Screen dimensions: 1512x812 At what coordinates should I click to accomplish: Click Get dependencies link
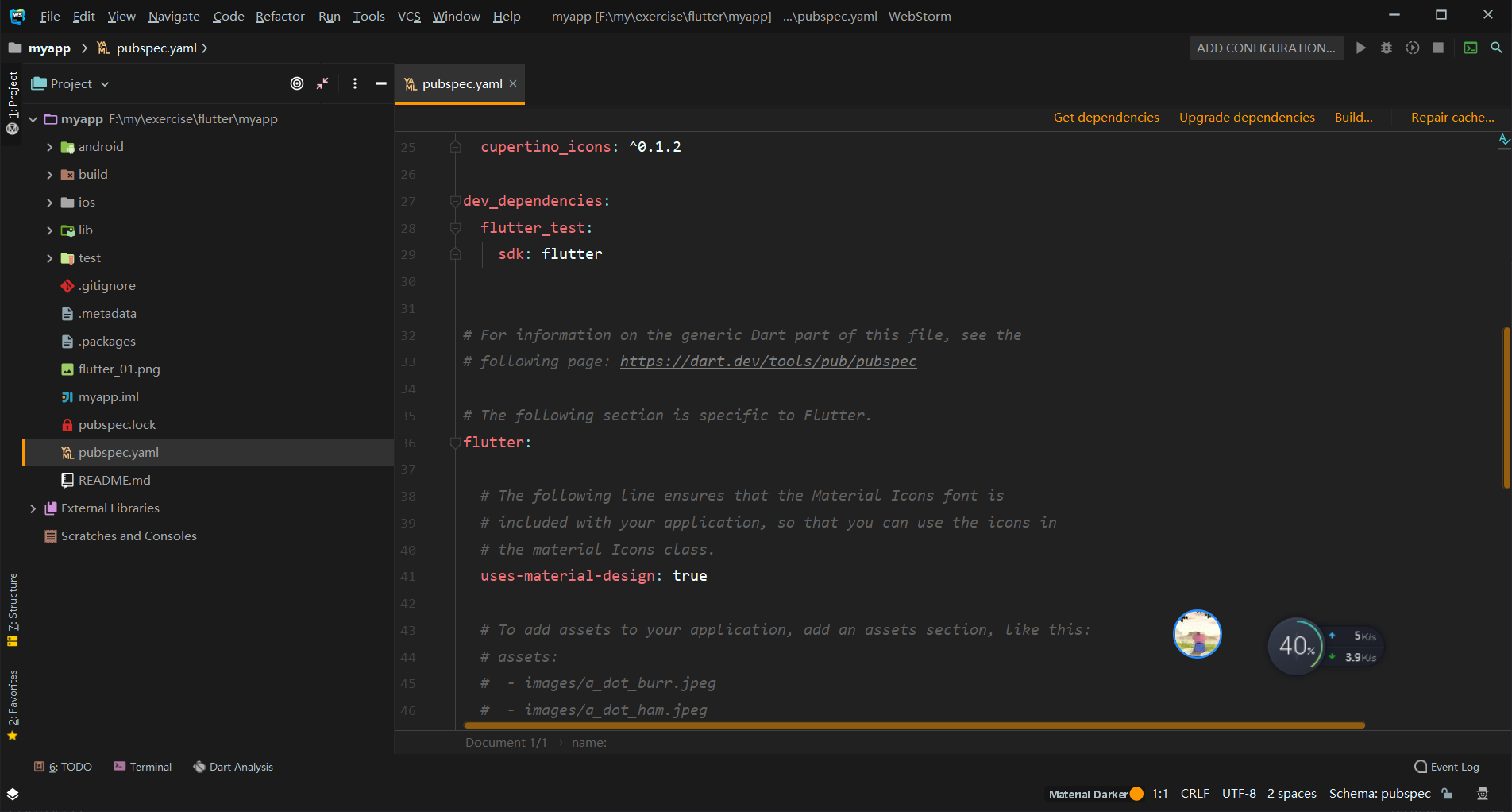click(x=1106, y=117)
